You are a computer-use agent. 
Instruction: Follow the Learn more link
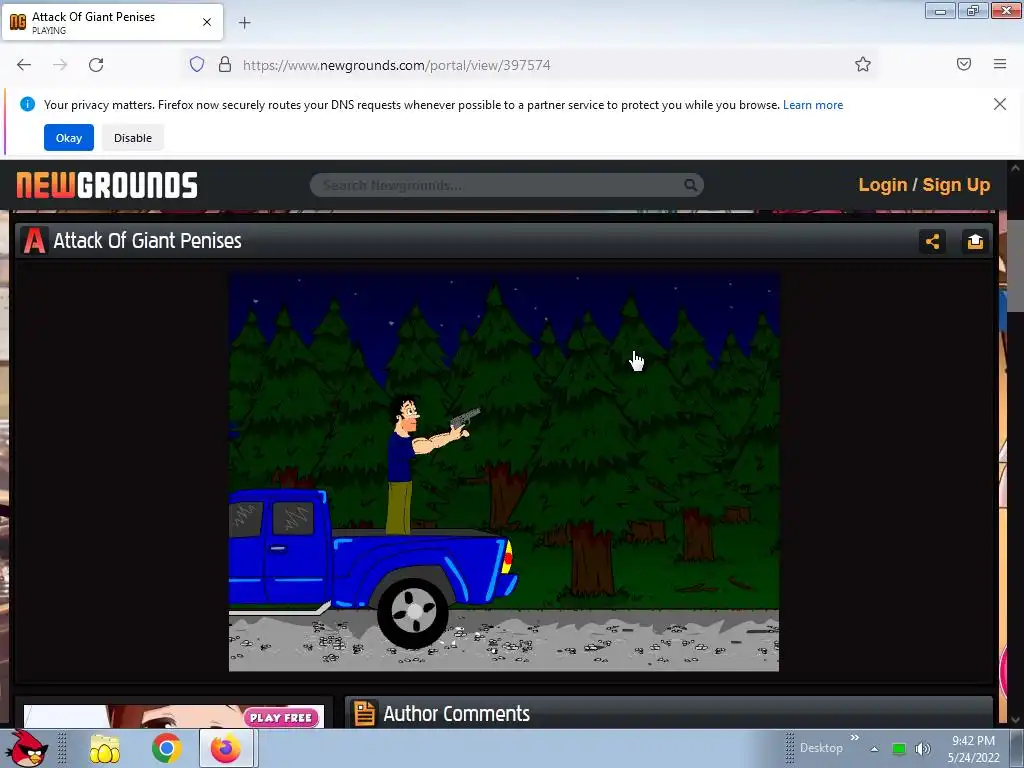click(813, 105)
